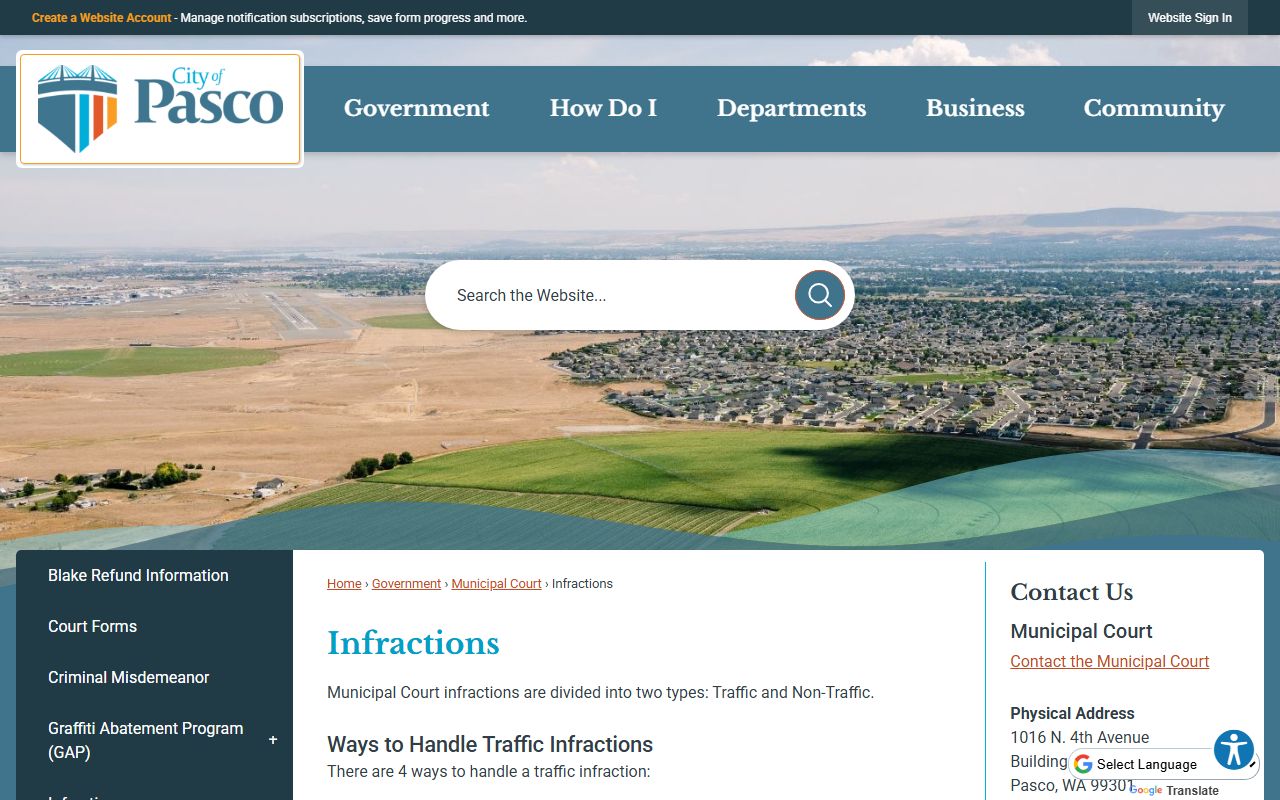
Task: Select Court Forms in the sidebar
Action: 92,626
